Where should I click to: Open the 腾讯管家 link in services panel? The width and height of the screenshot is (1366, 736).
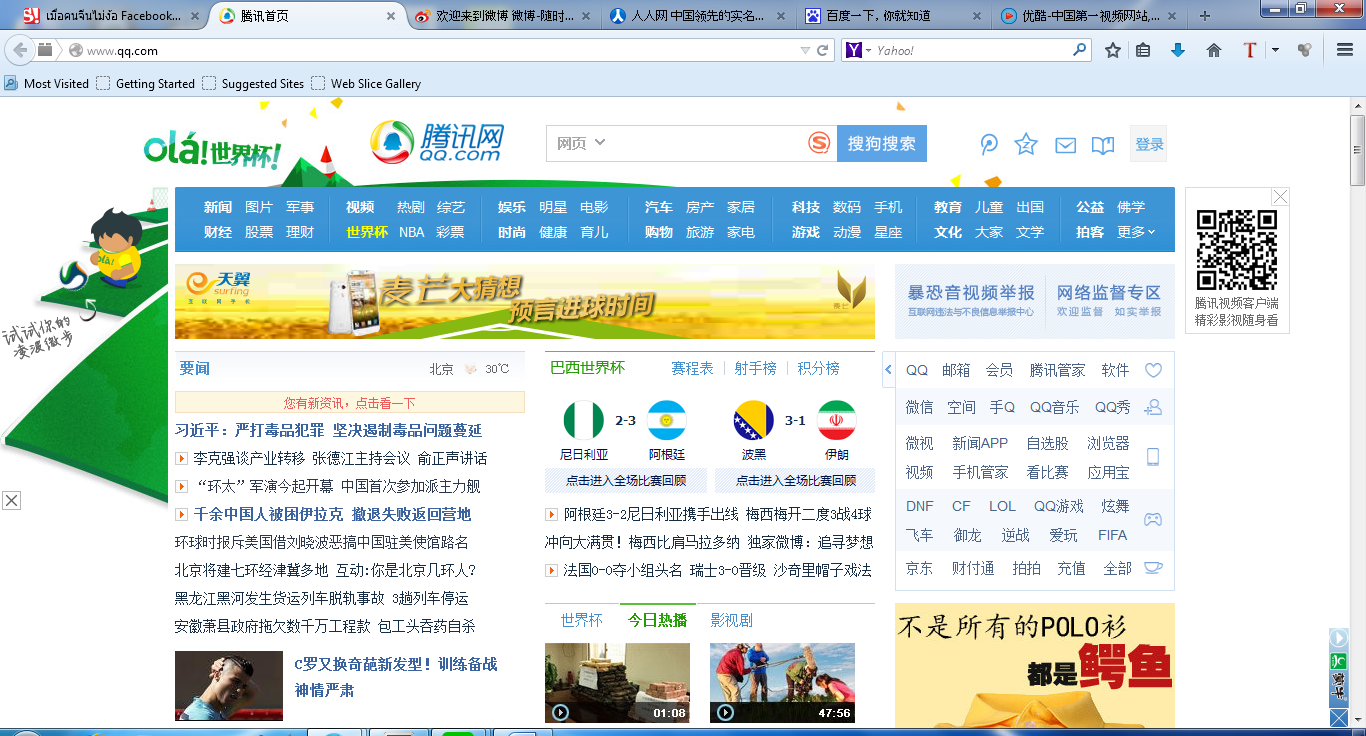tap(1057, 370)
